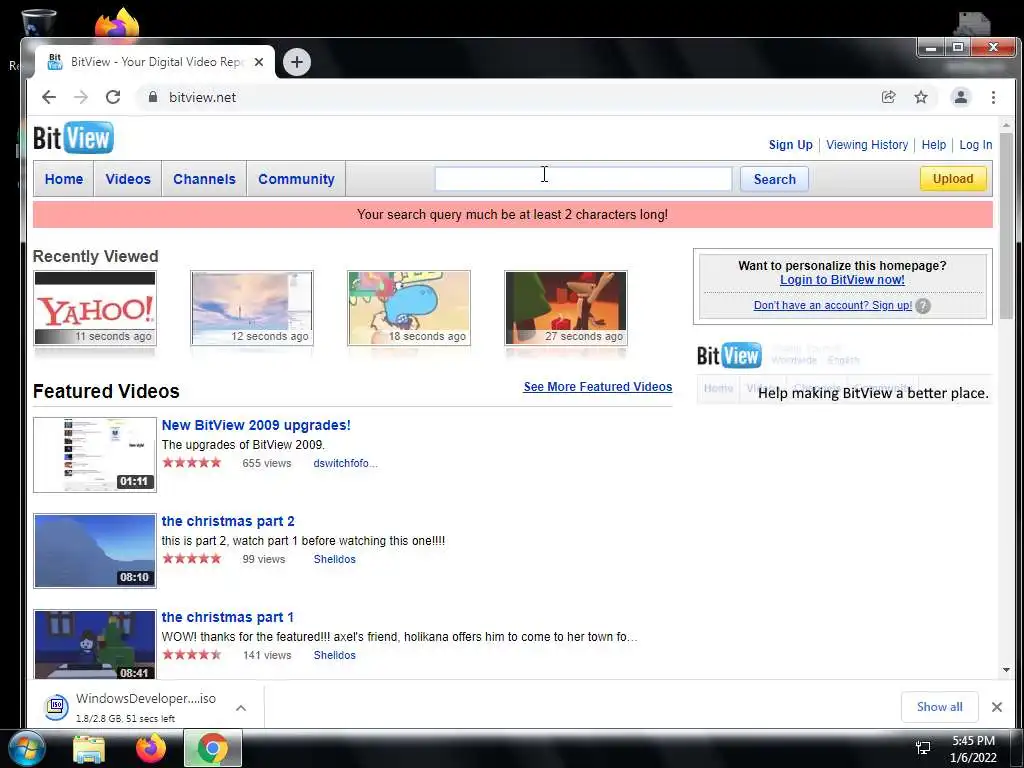This screenshot has width=1024, height=768.
Task: Click the star rating of New BitView upgrades
Action: tap(192, 463)
